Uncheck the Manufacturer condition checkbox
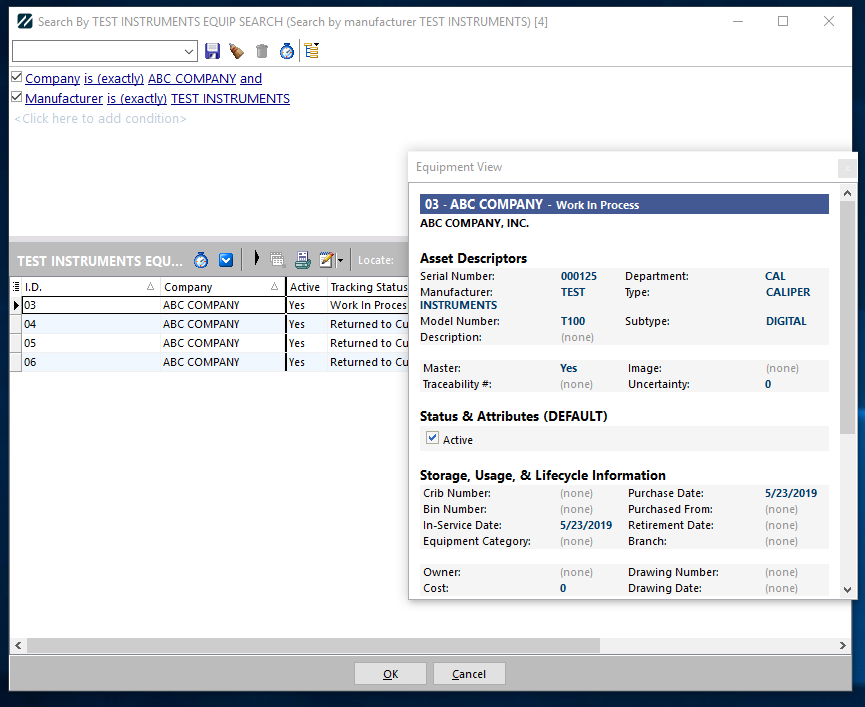 coord(17,98)
